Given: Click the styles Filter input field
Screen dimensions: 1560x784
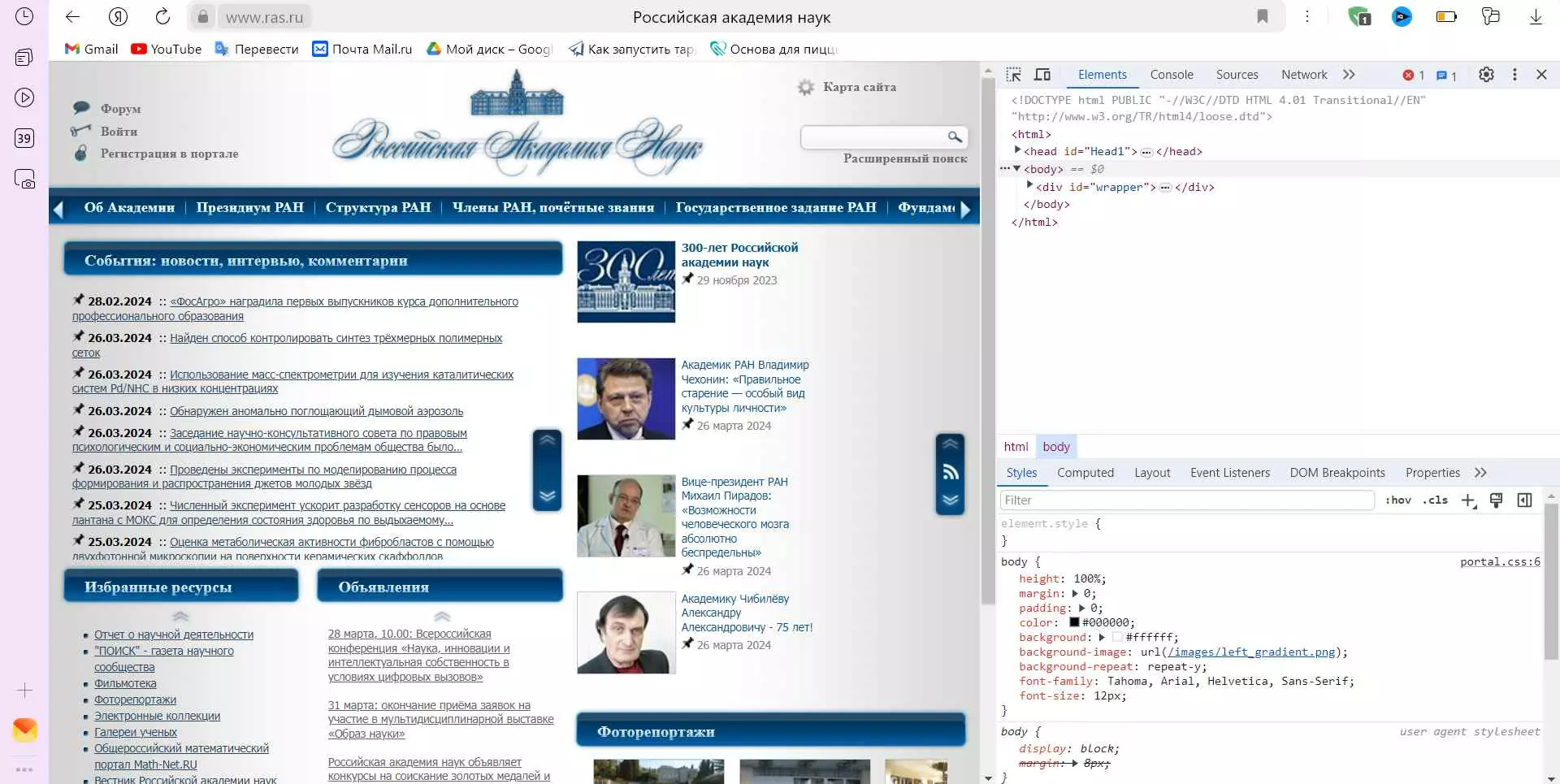Looking at the screenshot, I should tap(1186, 500).
